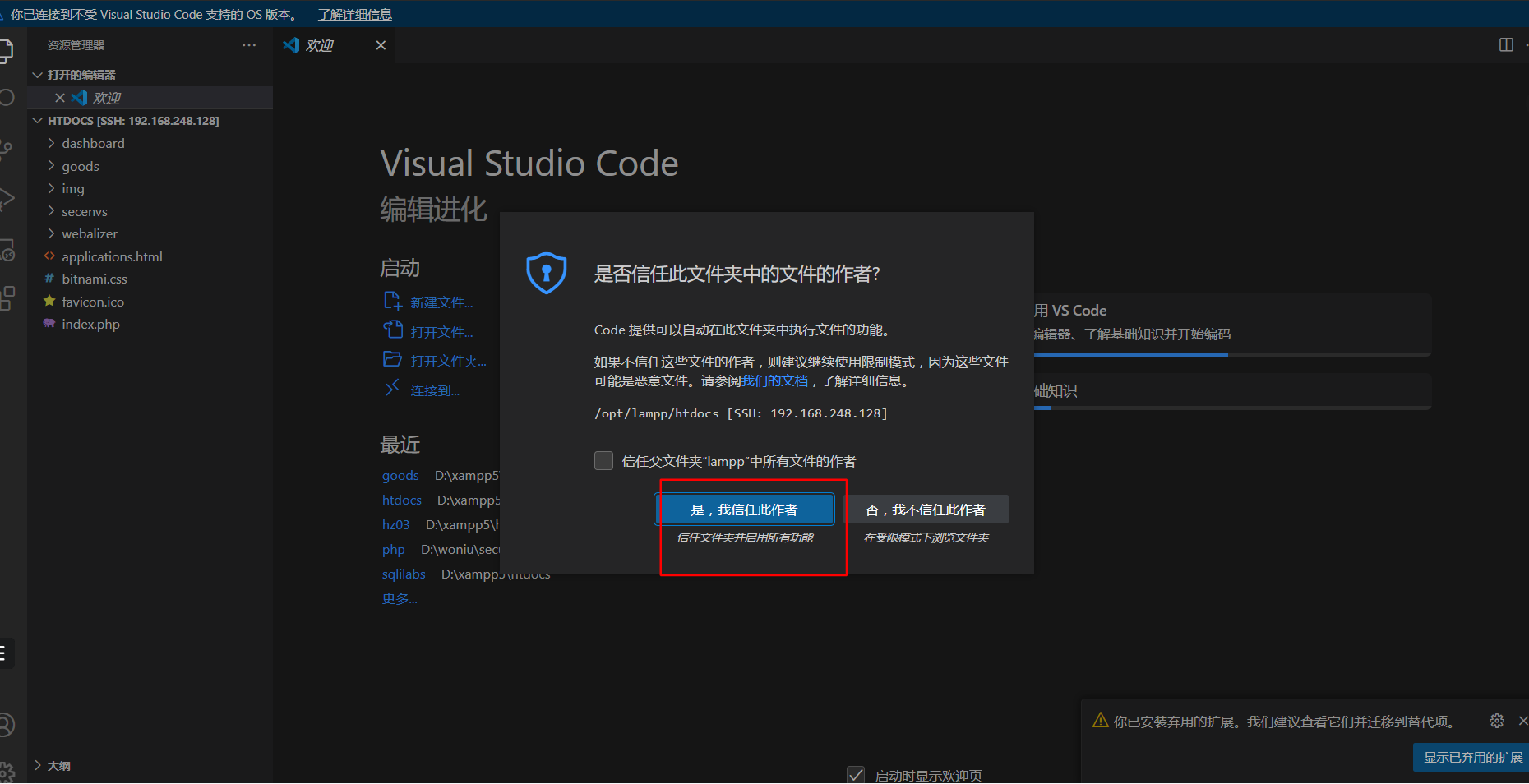Click 连接到... link

tap(435, 390)
